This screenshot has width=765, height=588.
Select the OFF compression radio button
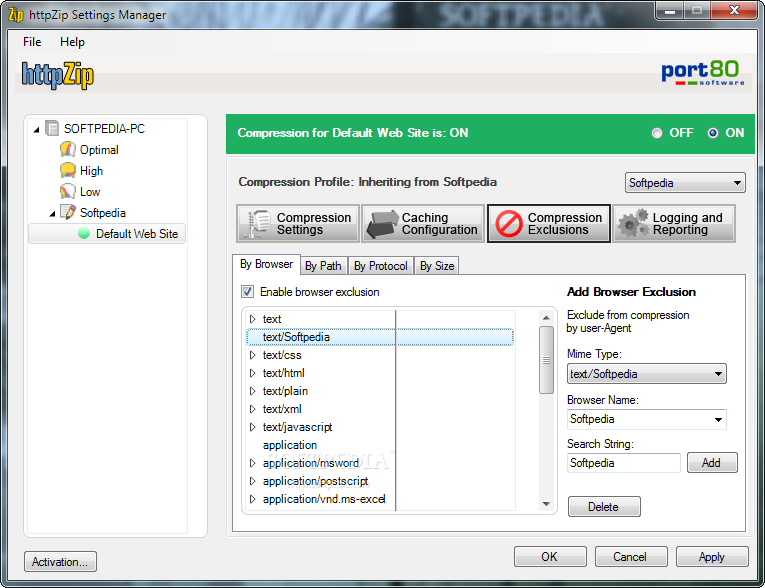[657, 133]
